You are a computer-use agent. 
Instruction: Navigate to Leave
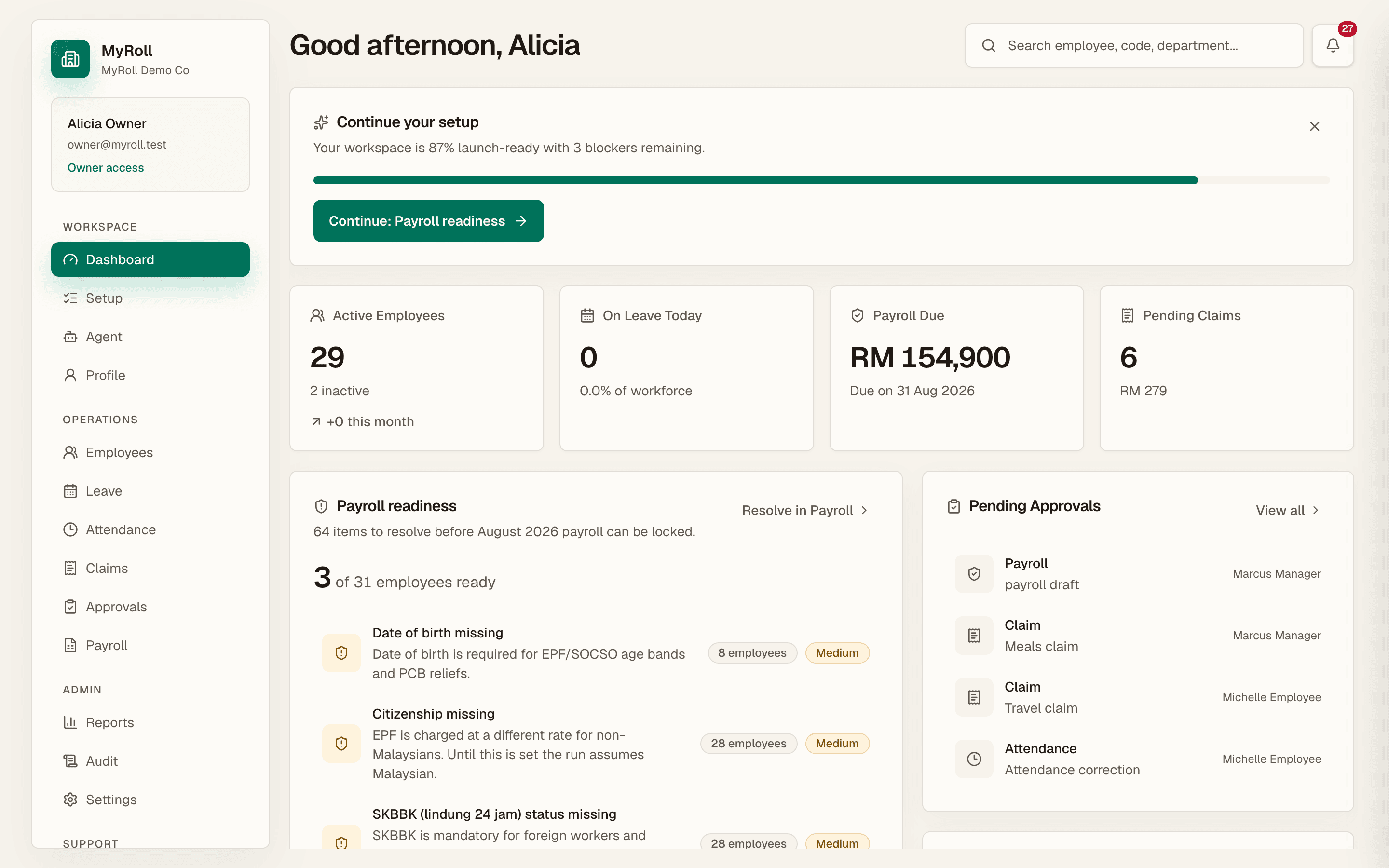pos(150,491)
